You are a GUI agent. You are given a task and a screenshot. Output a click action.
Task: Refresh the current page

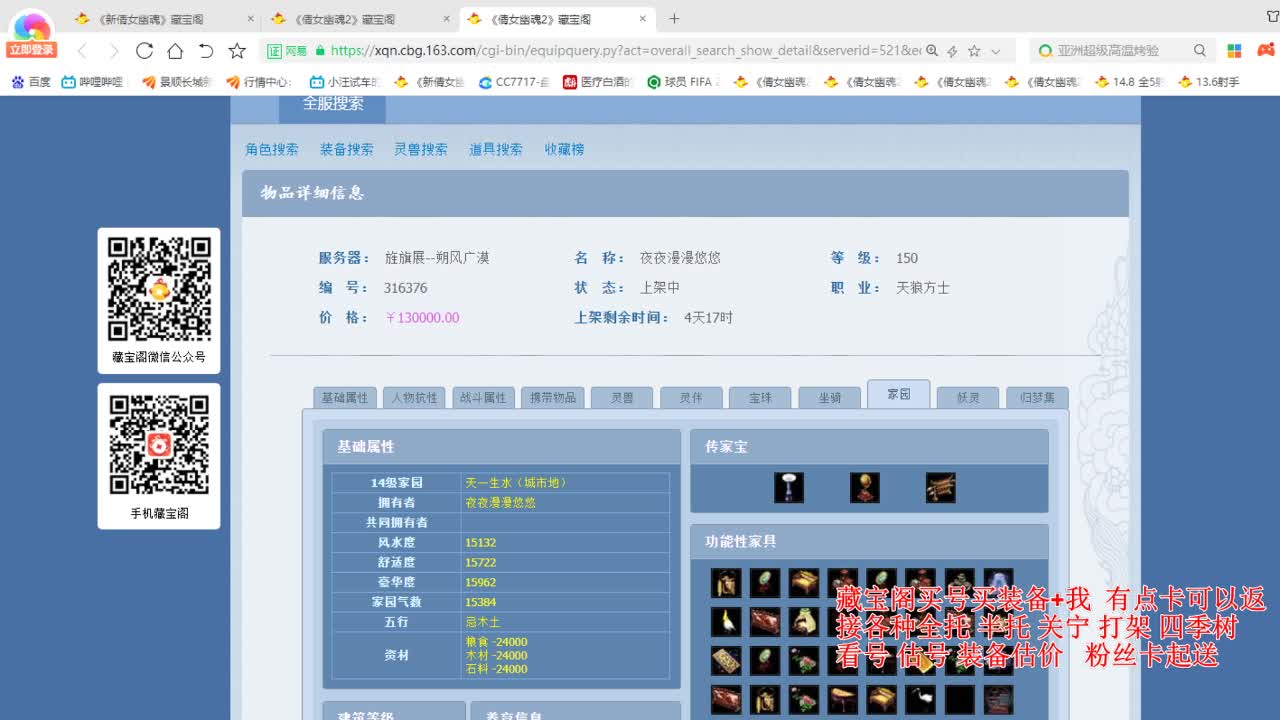pos(142,50)
